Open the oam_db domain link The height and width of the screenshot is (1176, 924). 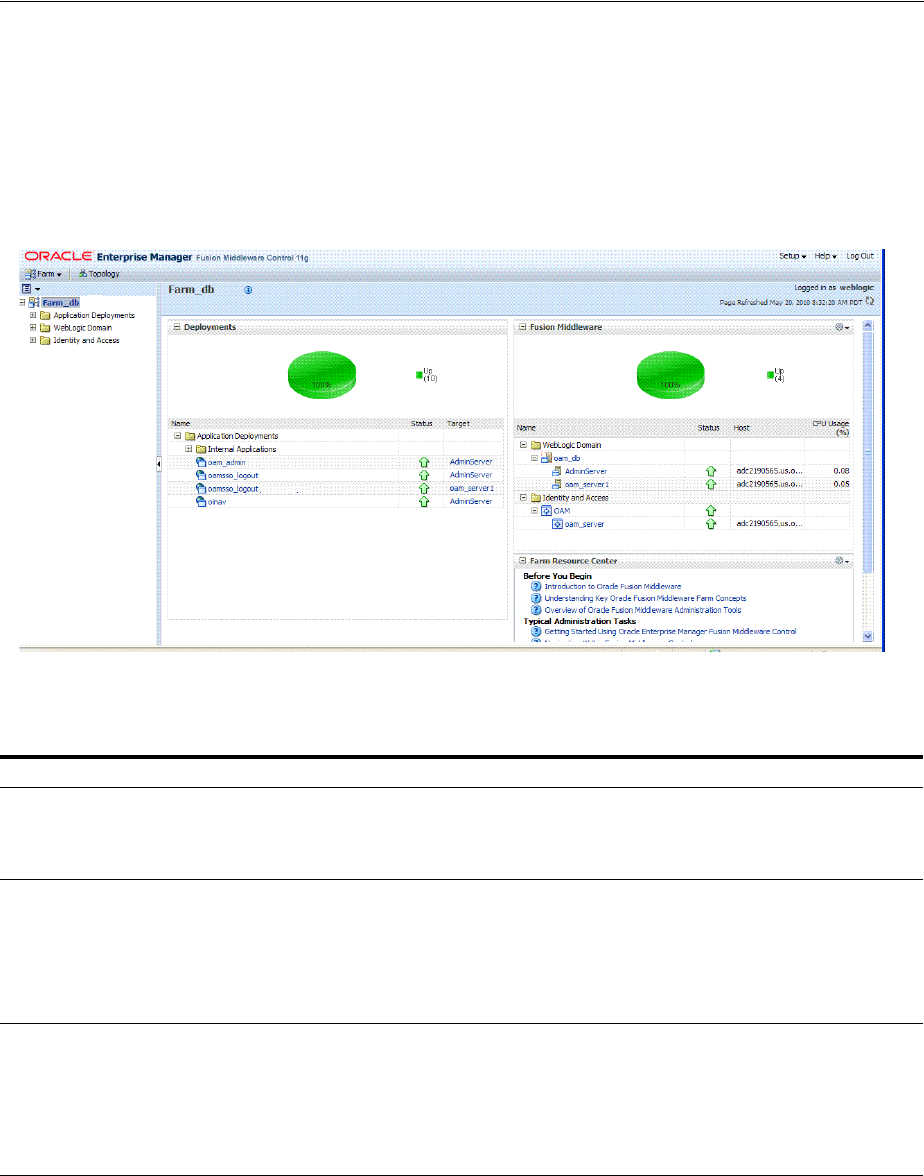[x=567, y=458]
